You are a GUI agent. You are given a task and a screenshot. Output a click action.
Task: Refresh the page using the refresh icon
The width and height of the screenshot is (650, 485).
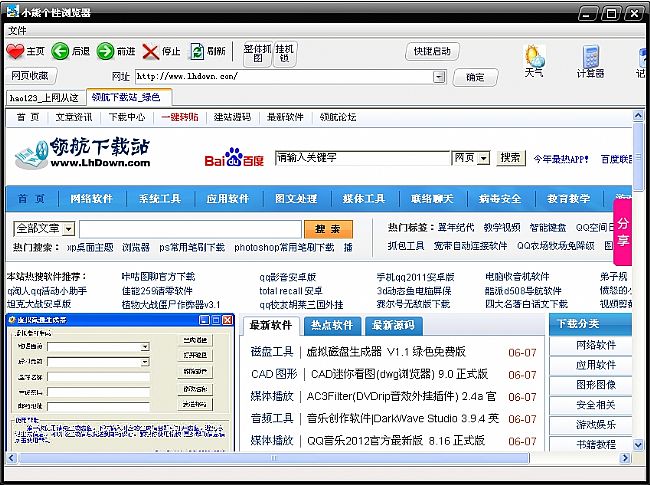click(197, 51)
